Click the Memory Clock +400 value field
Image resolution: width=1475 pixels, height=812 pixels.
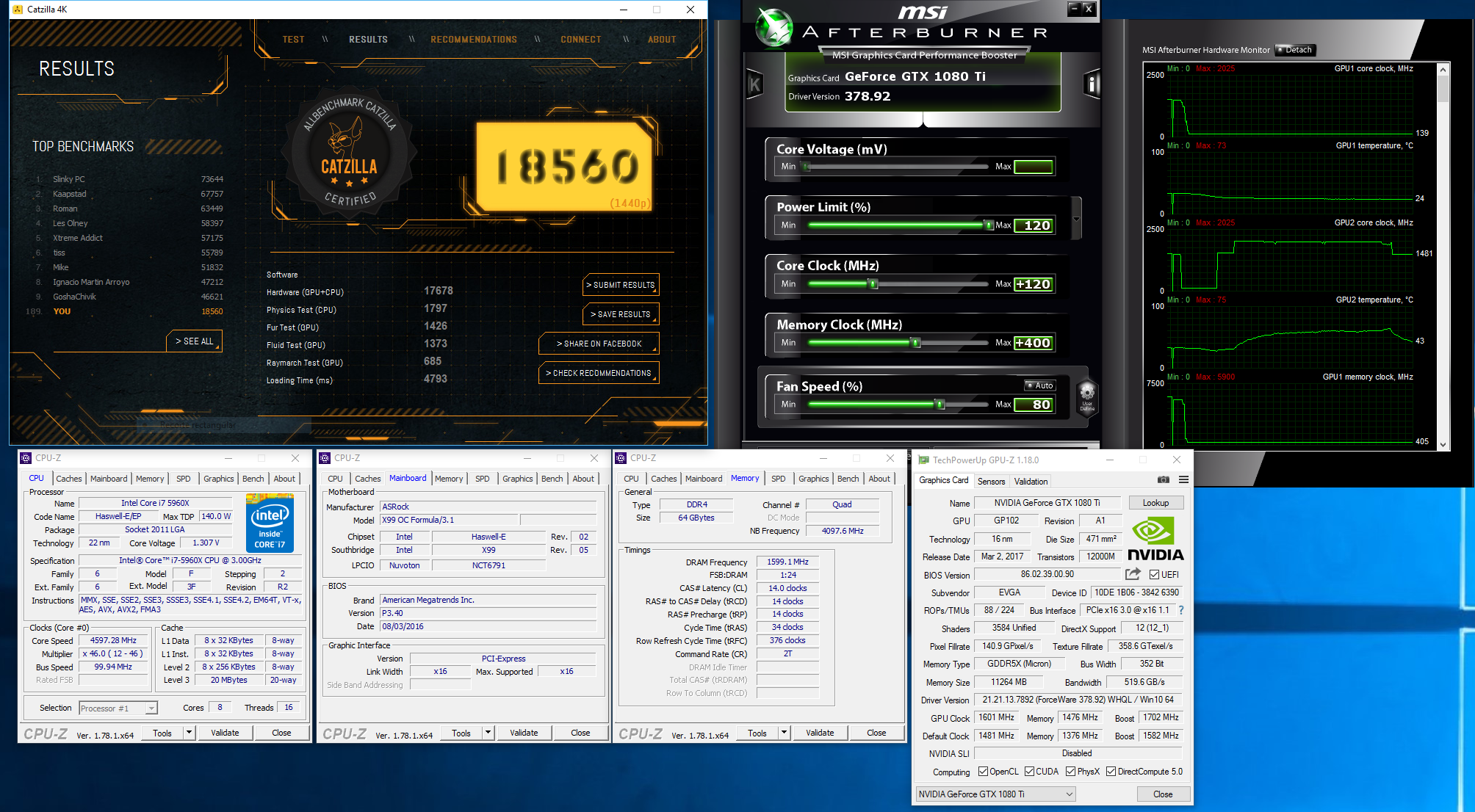tap(1034, 343)
